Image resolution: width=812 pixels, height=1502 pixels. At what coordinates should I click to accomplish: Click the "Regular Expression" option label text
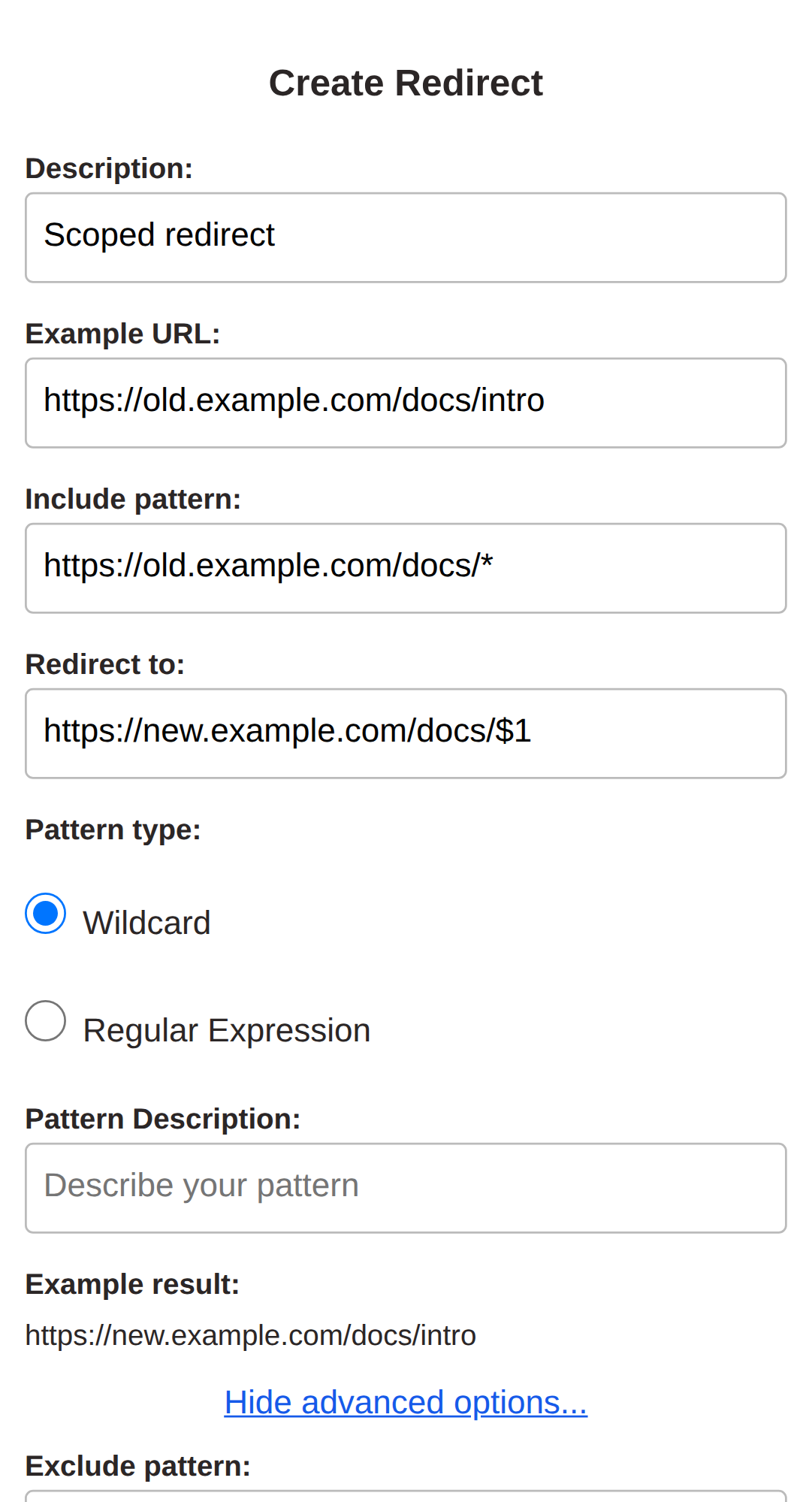point(226,1030)
